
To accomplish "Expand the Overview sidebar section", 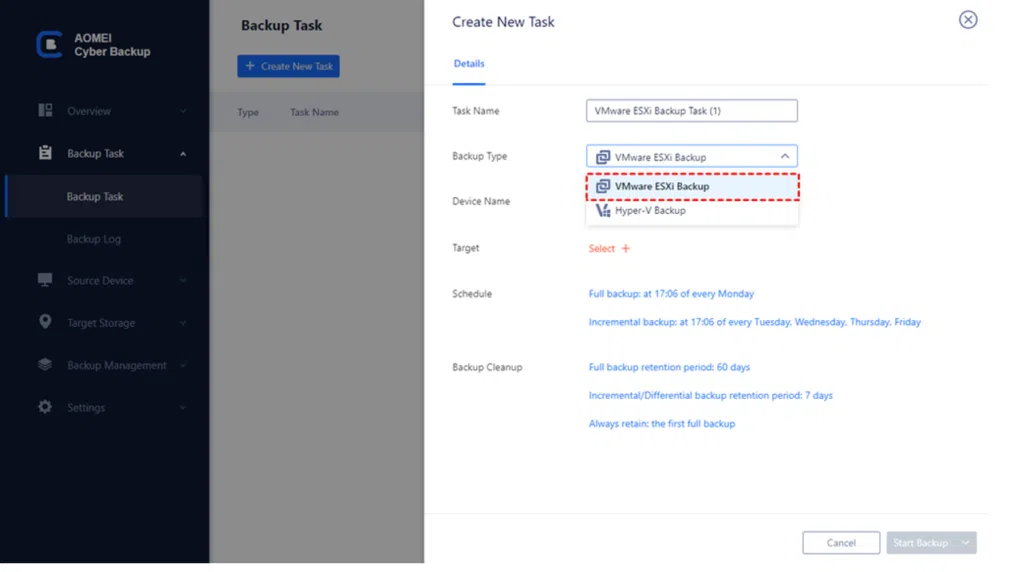I will coord(183,111).
